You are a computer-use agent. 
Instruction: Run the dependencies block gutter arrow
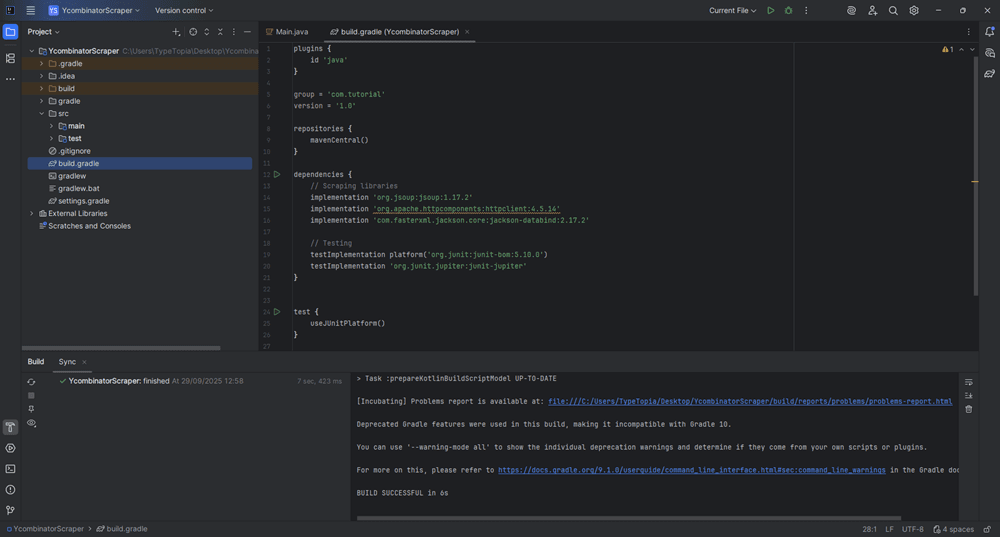[277, 174]
